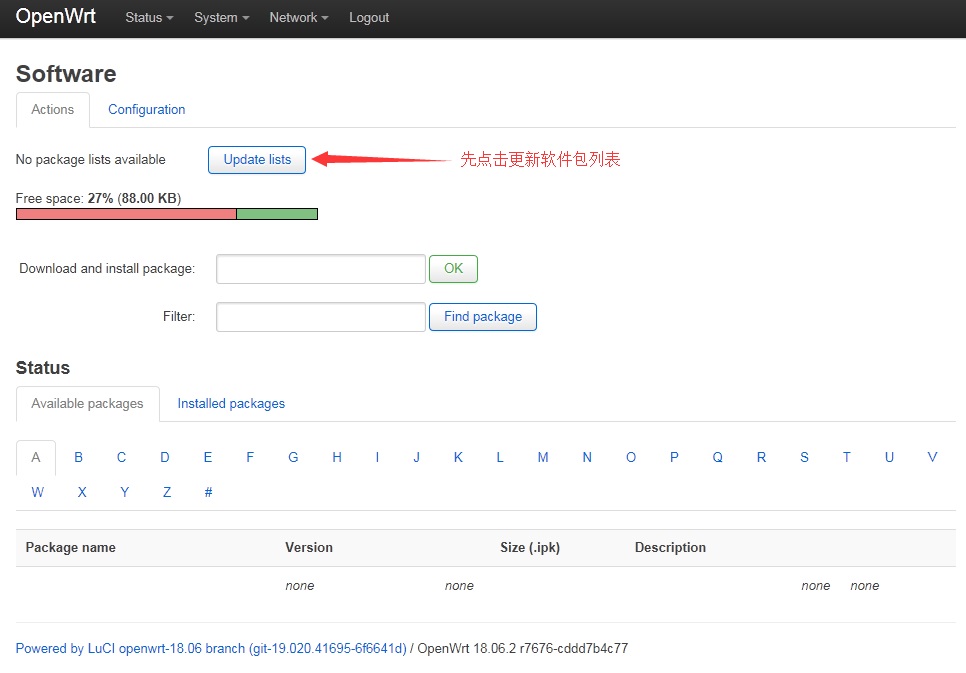This screenshot has width=966, height=673.
Task: Switch to the Actions tab
Action: (x=53, y=110)
